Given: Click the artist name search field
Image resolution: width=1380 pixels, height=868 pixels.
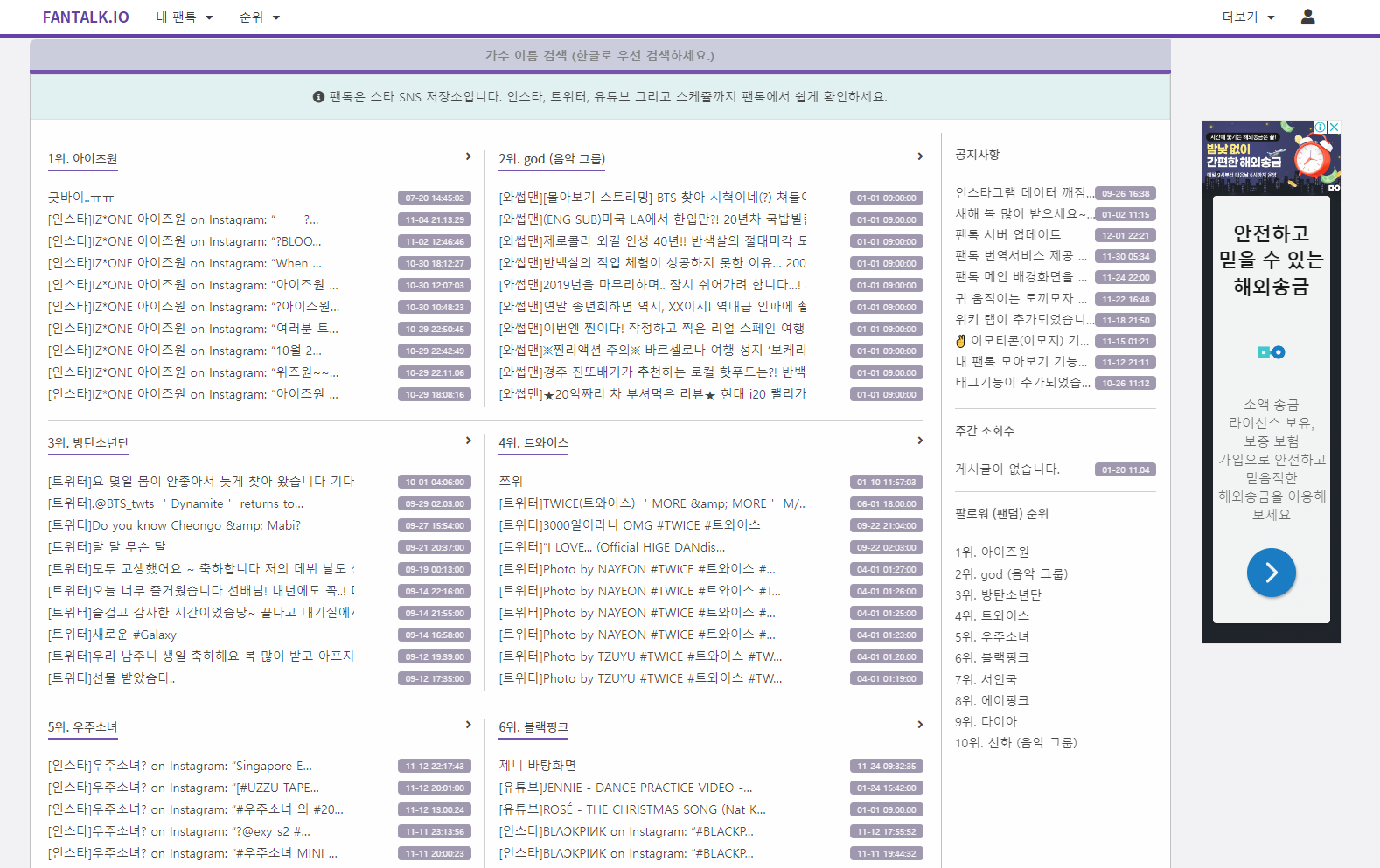Looking at the screenshot, I should 600,55.
